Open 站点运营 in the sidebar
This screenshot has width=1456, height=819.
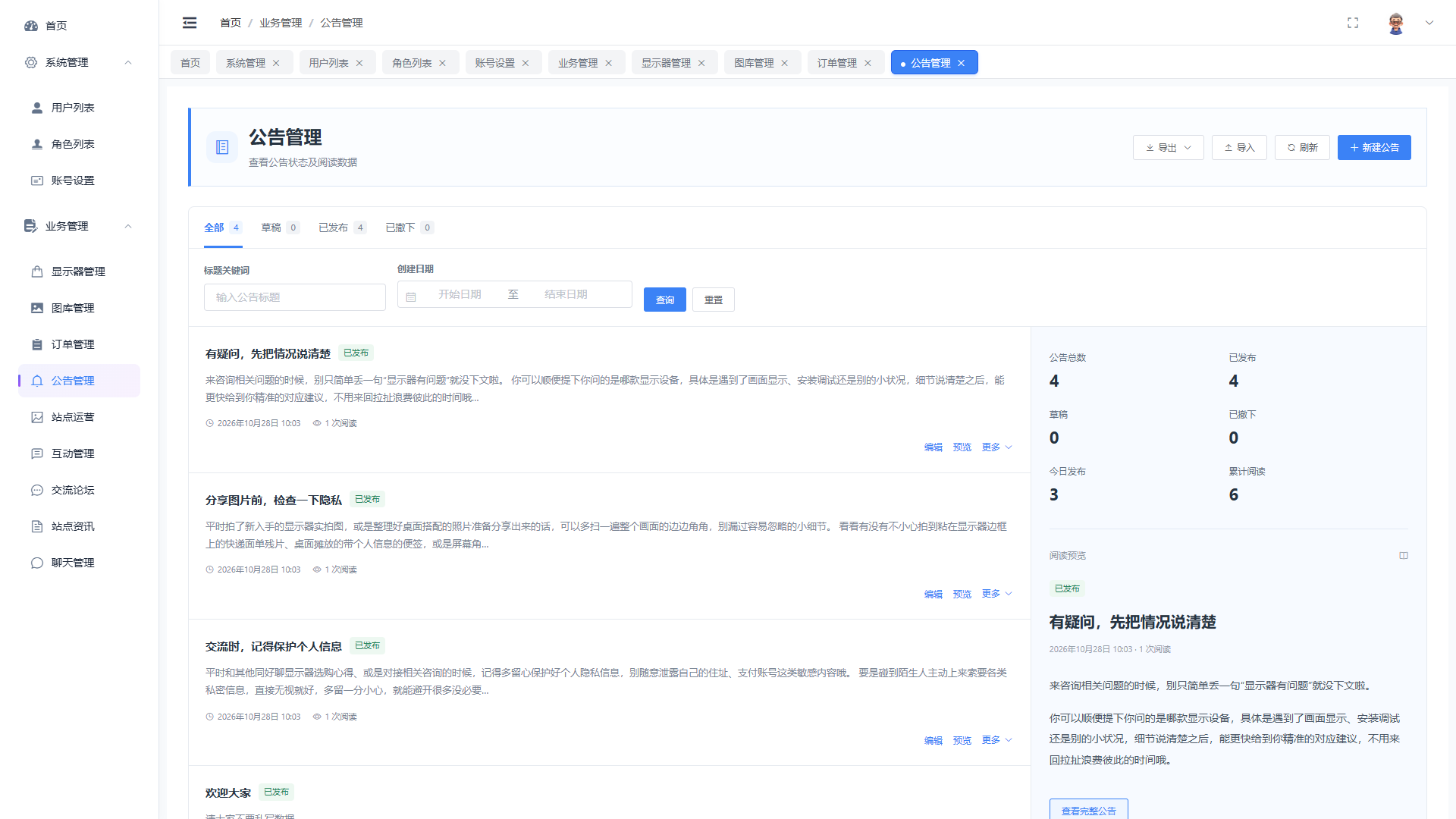click(x=80, y=417)
